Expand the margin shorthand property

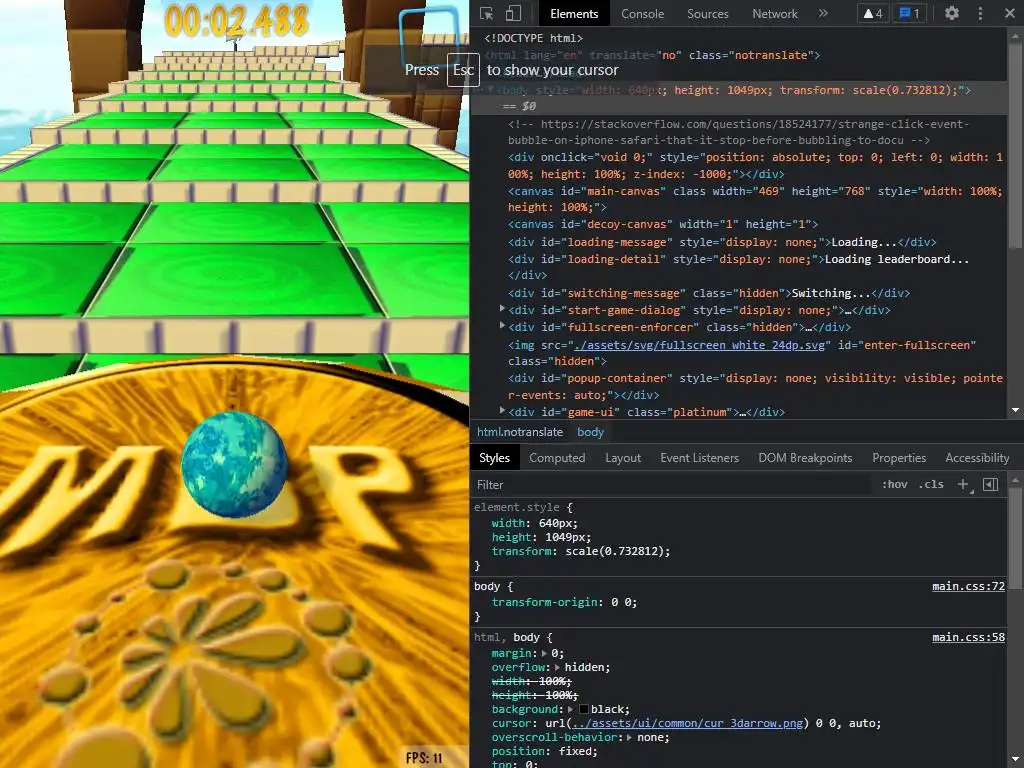(x=545, y=653)
